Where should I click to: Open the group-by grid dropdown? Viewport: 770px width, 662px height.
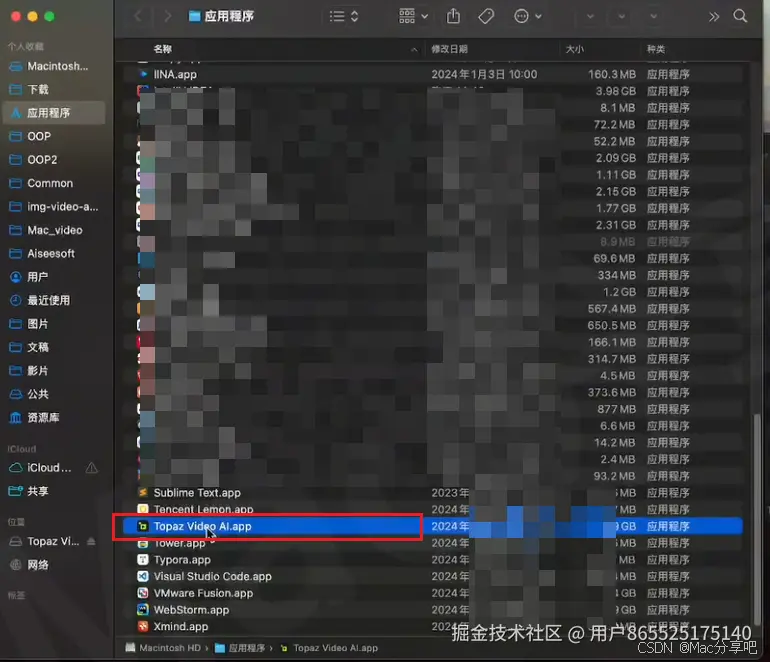coord(413,16)
